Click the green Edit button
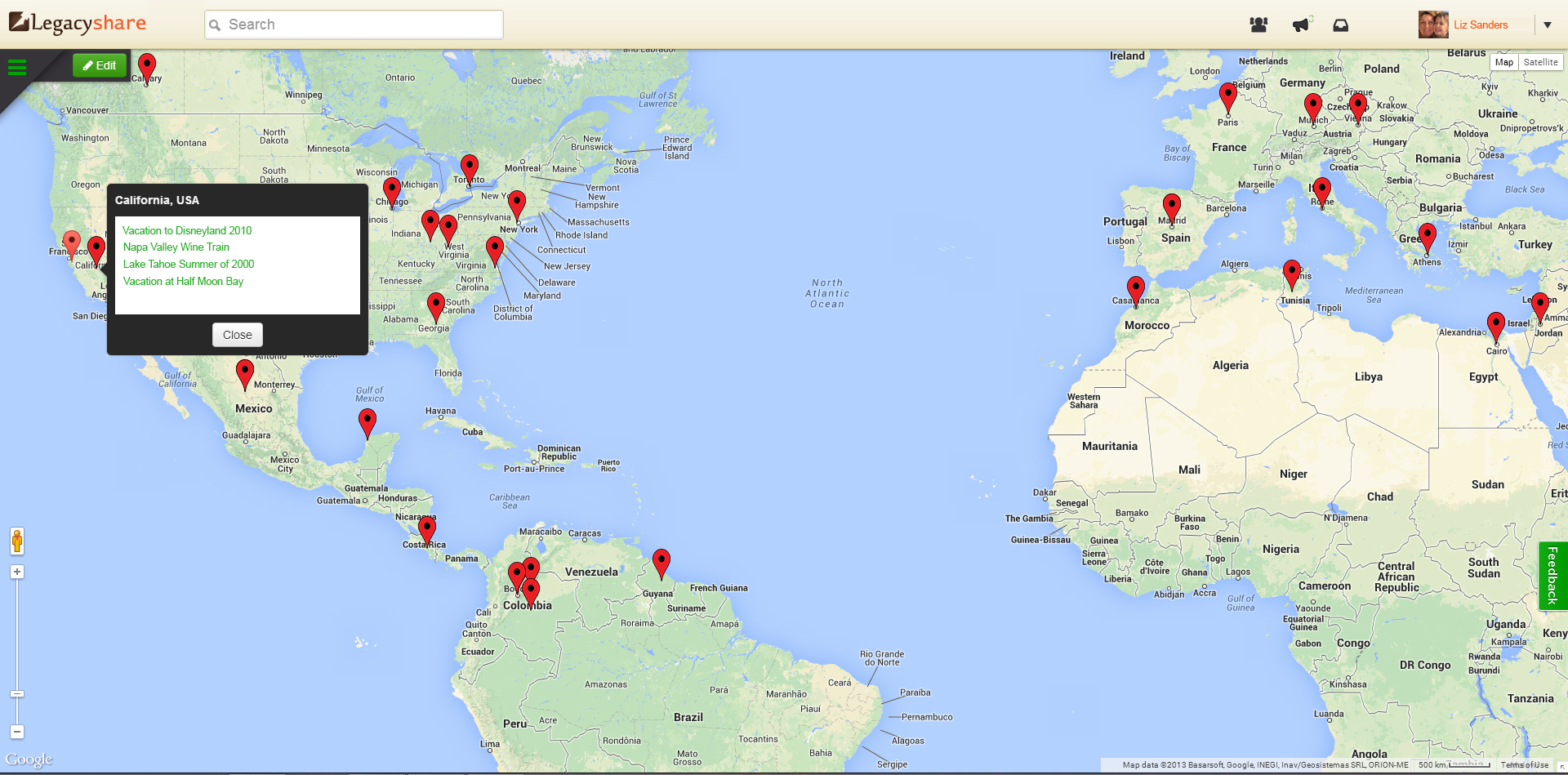 point(100,65)
